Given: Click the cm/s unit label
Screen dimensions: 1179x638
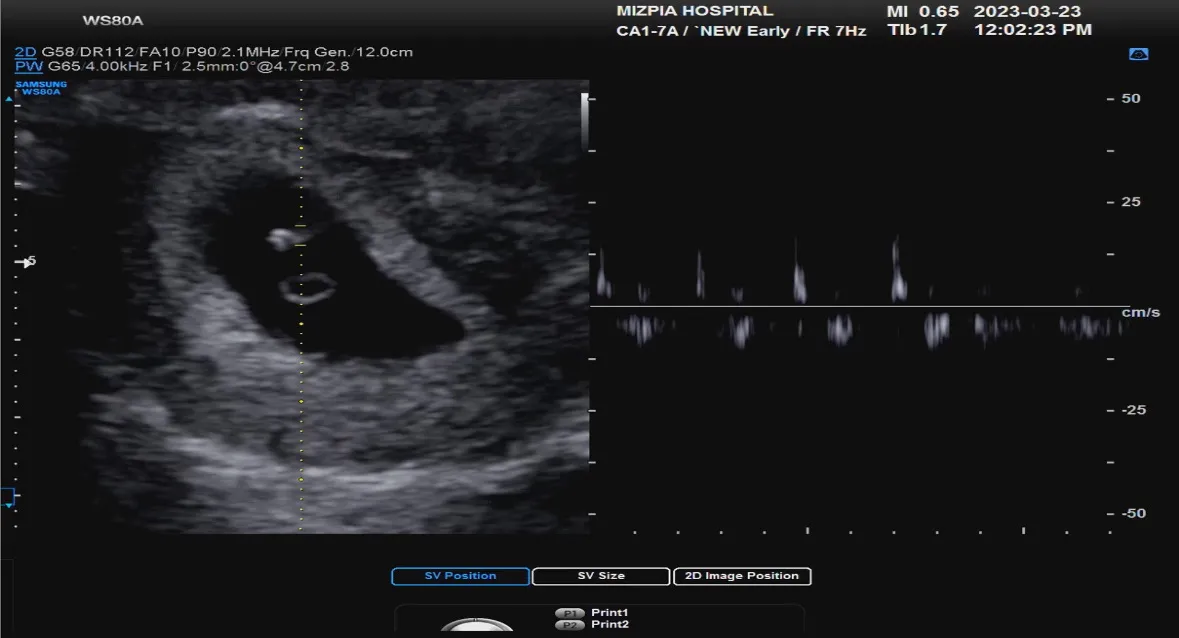Looking at the screenshot, I should click(x=1141, y=313).
